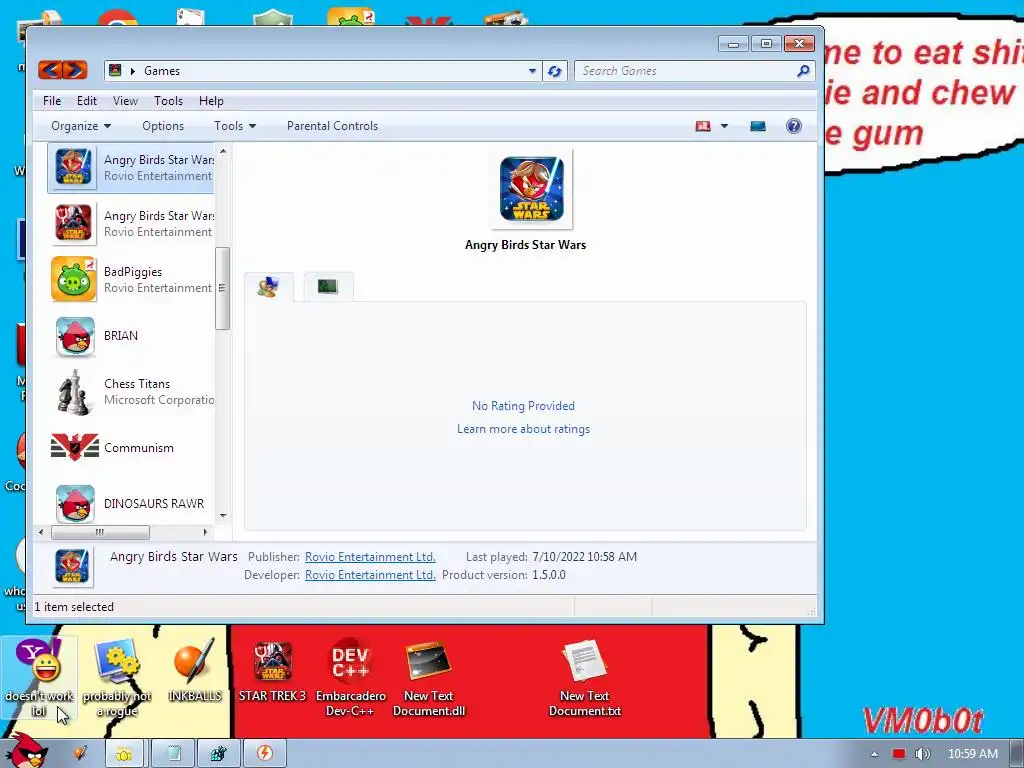Screen dimensions: 1024x768
Task: Click the taskbar clock showing 10:59 AM
Action: (x=972, y=754)
